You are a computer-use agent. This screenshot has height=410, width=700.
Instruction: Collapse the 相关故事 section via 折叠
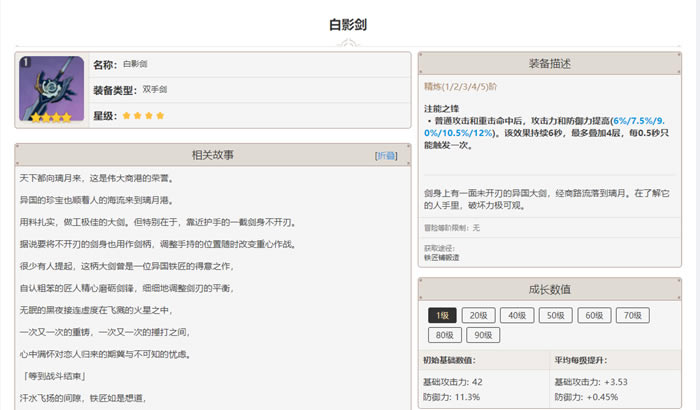386,156
